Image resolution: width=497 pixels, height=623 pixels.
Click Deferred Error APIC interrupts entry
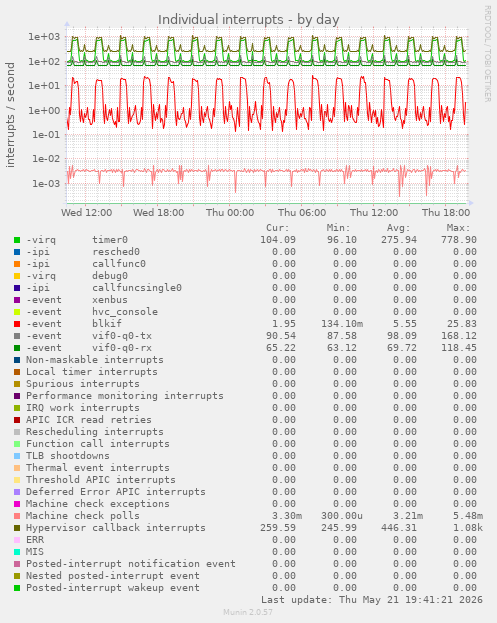116,492
